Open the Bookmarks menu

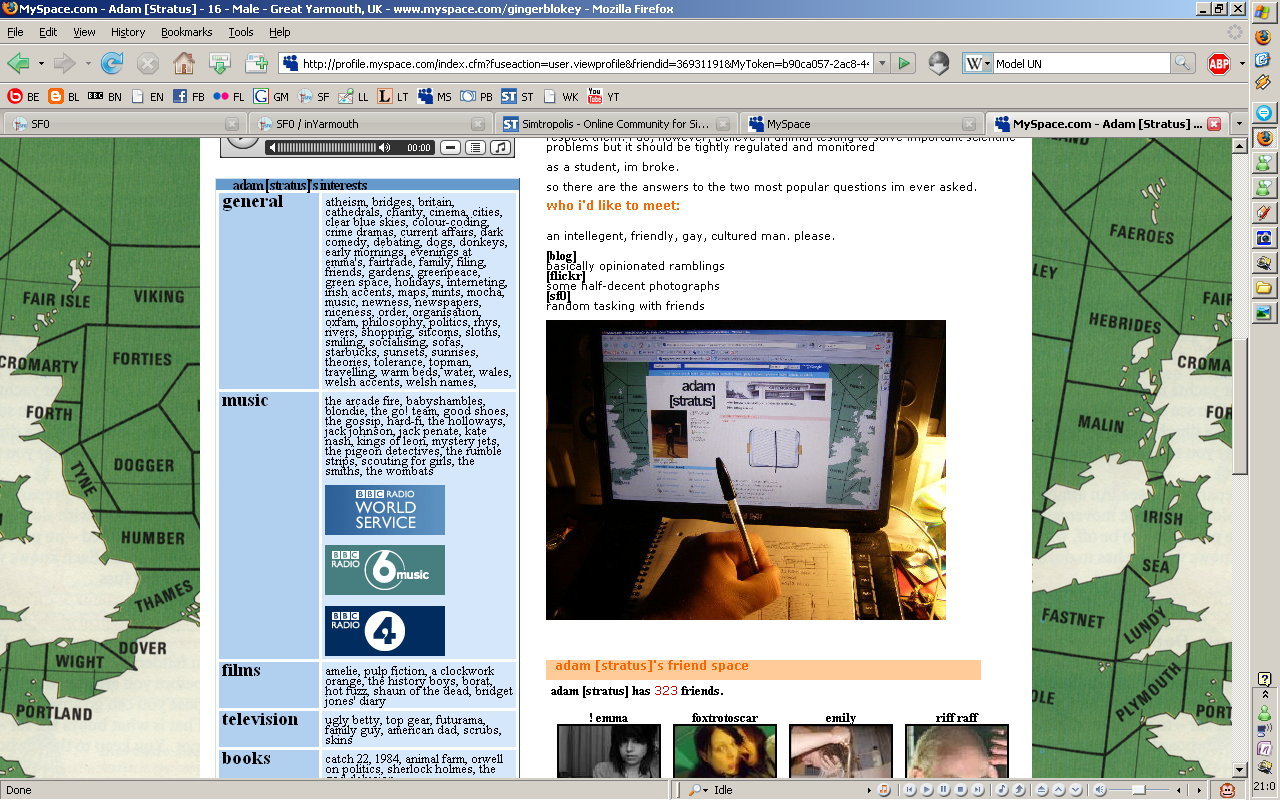pos(186,32)
